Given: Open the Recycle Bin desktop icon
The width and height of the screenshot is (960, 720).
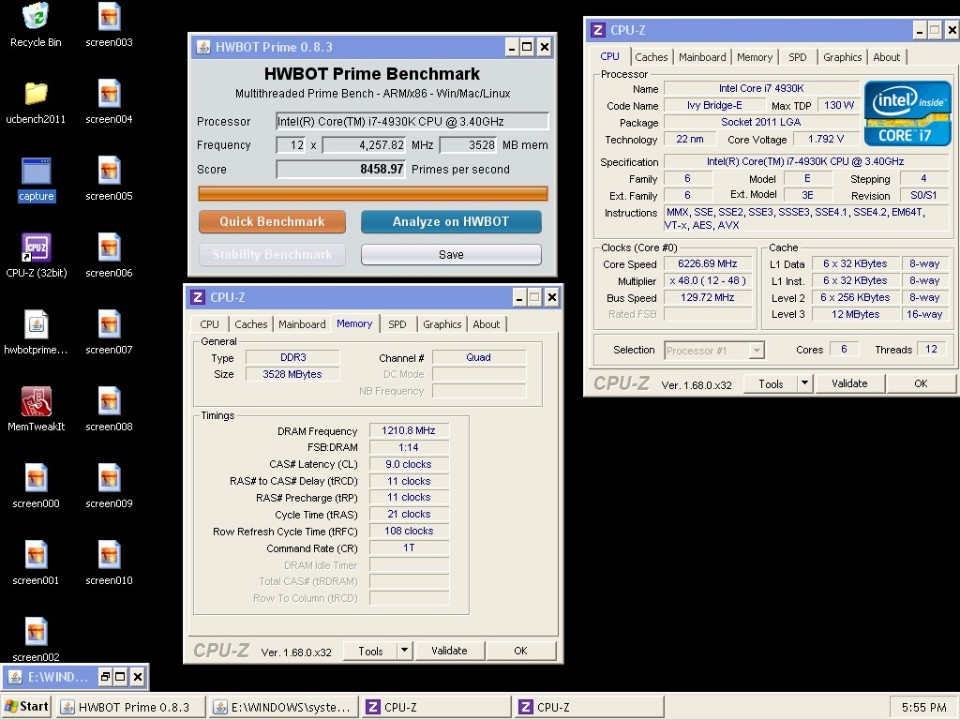Looking at the screenshot, I should coord(36,16).
